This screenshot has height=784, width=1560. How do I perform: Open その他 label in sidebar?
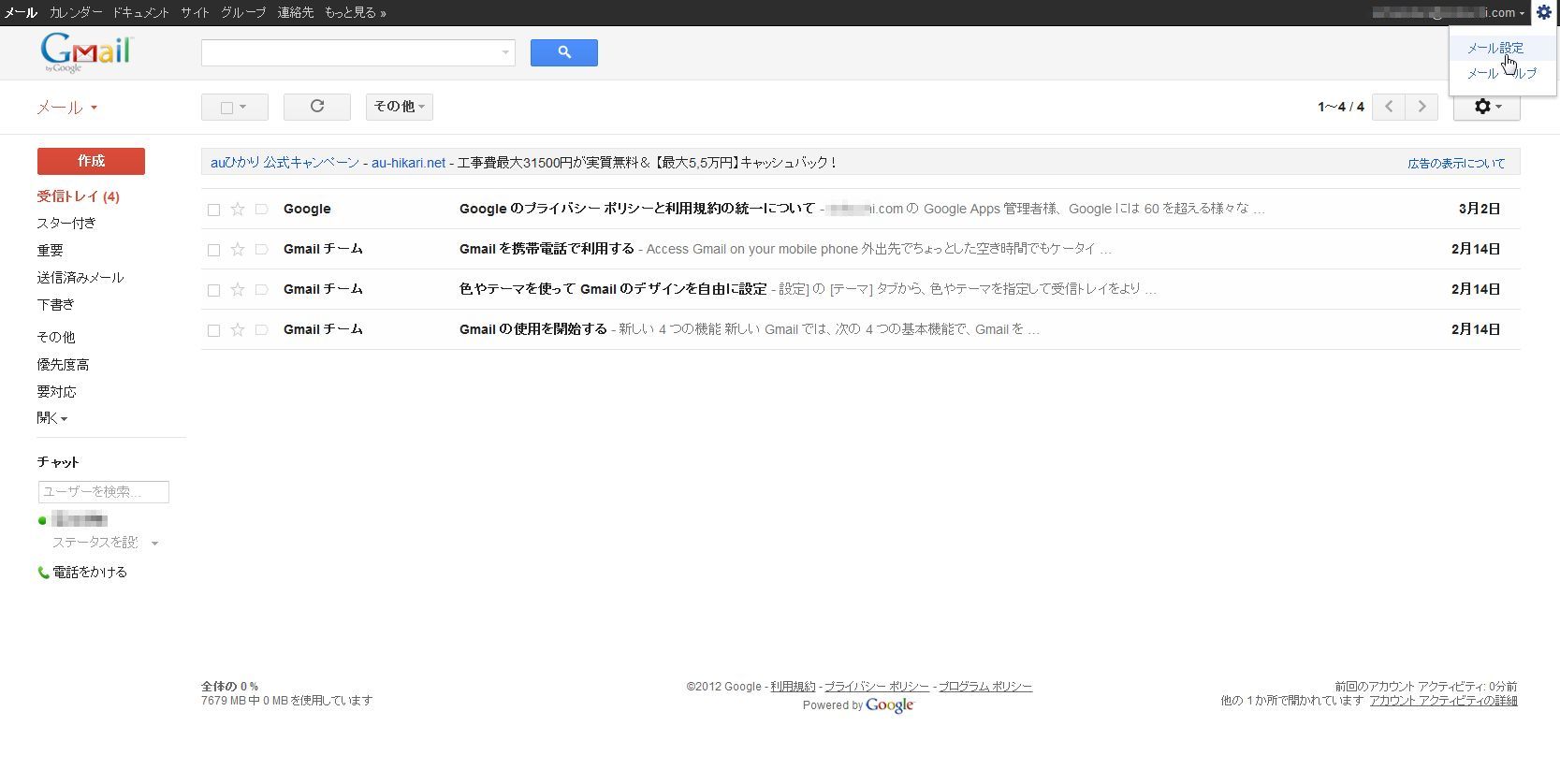coord(55,338)
